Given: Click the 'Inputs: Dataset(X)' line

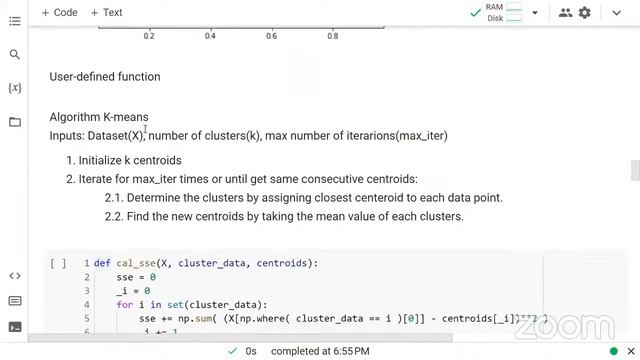Looking at the screenshot, I should pyautogui.click(x=249, y=136).
